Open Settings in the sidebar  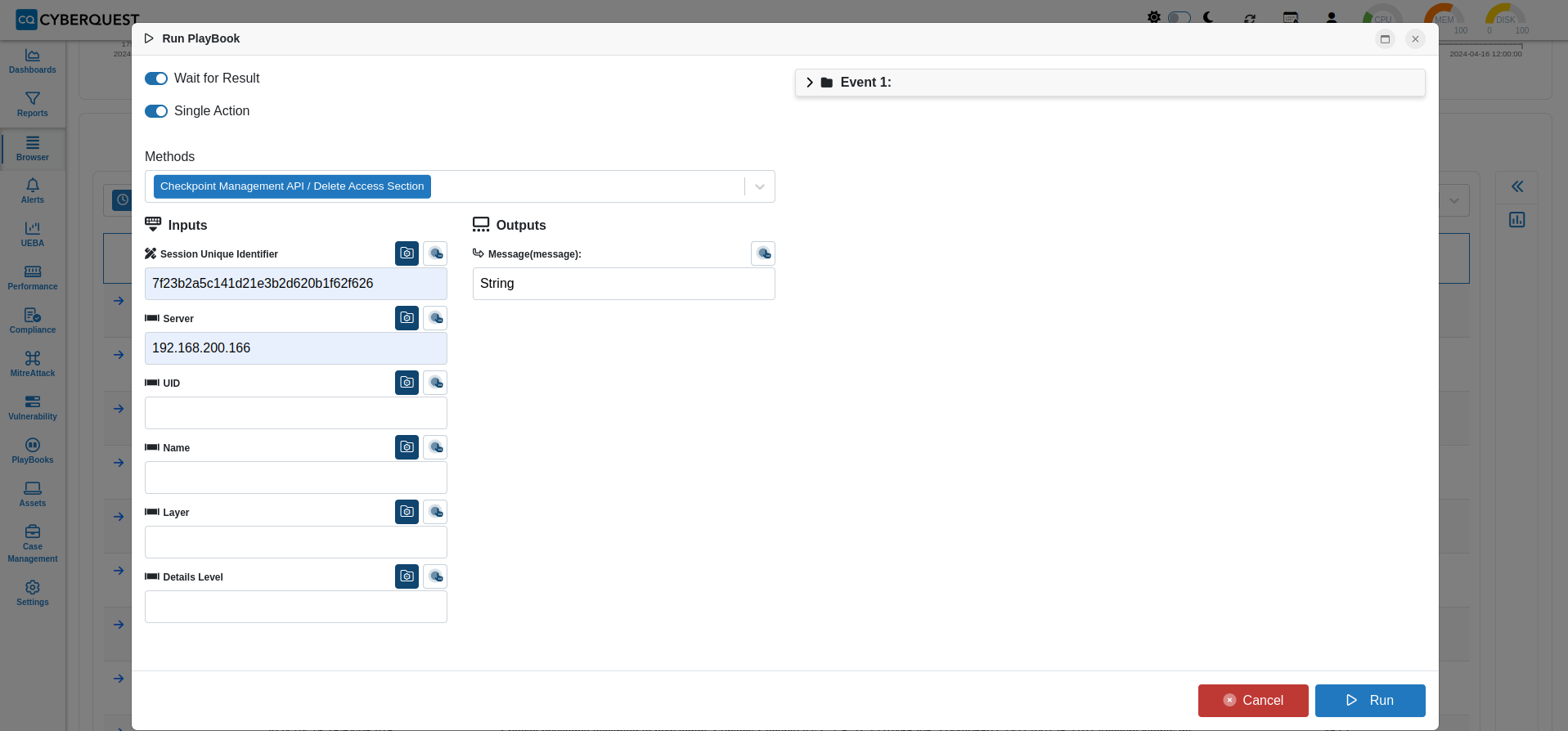[33, 594]
